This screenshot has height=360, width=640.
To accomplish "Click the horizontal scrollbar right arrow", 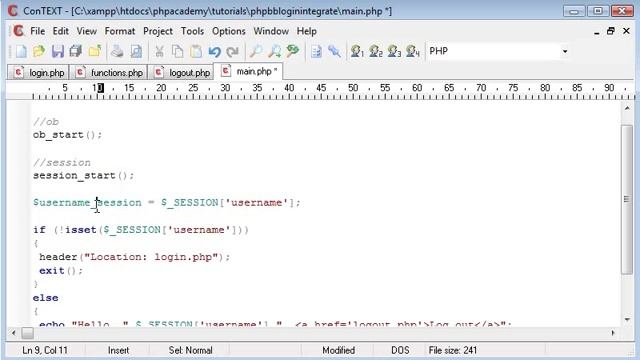I will 613,333.
